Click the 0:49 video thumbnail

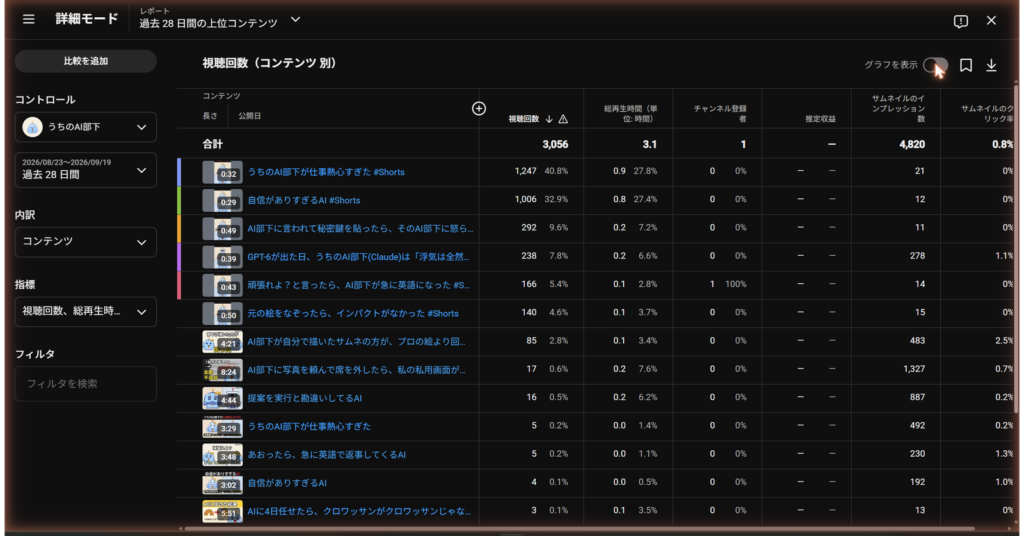(222, 229)
